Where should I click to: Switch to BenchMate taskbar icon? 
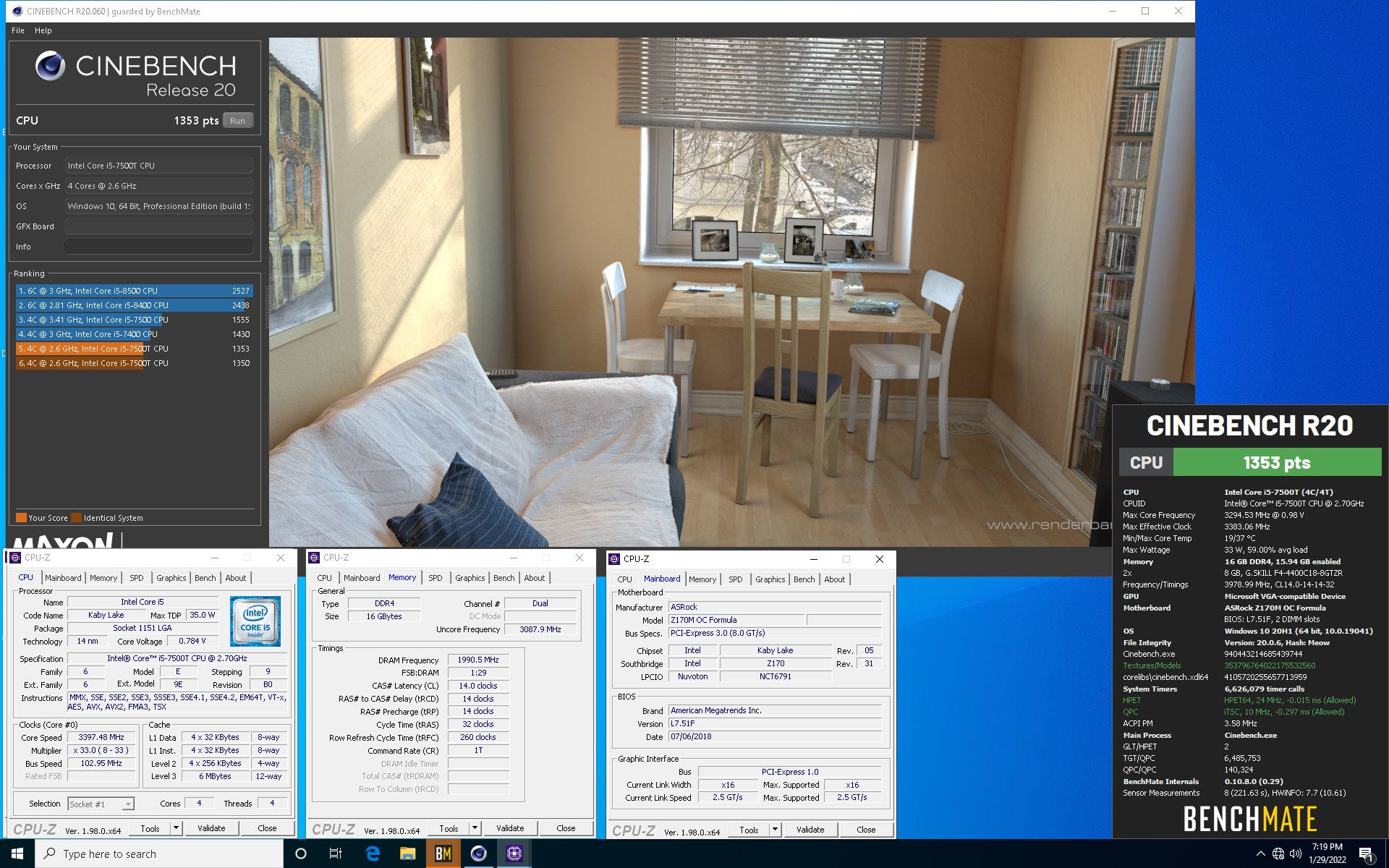click(443, 854)
